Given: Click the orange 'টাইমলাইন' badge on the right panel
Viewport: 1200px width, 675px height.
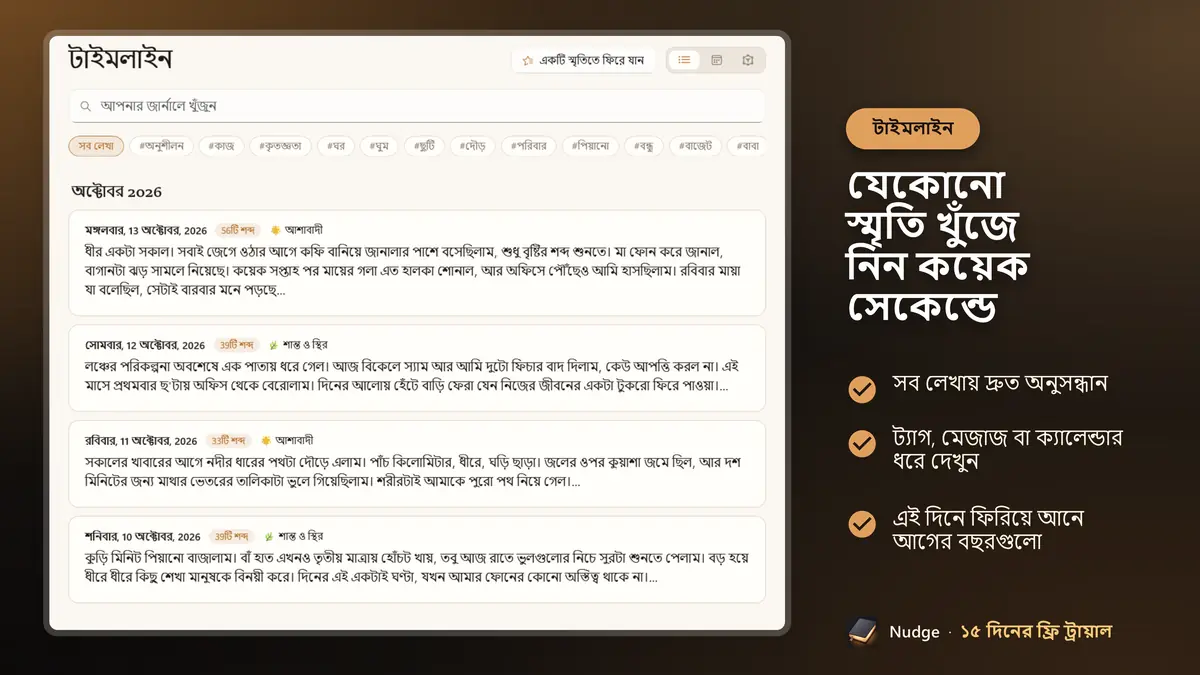Looking at the screenshot, I should pyautogui.click(x=913, y=128).
